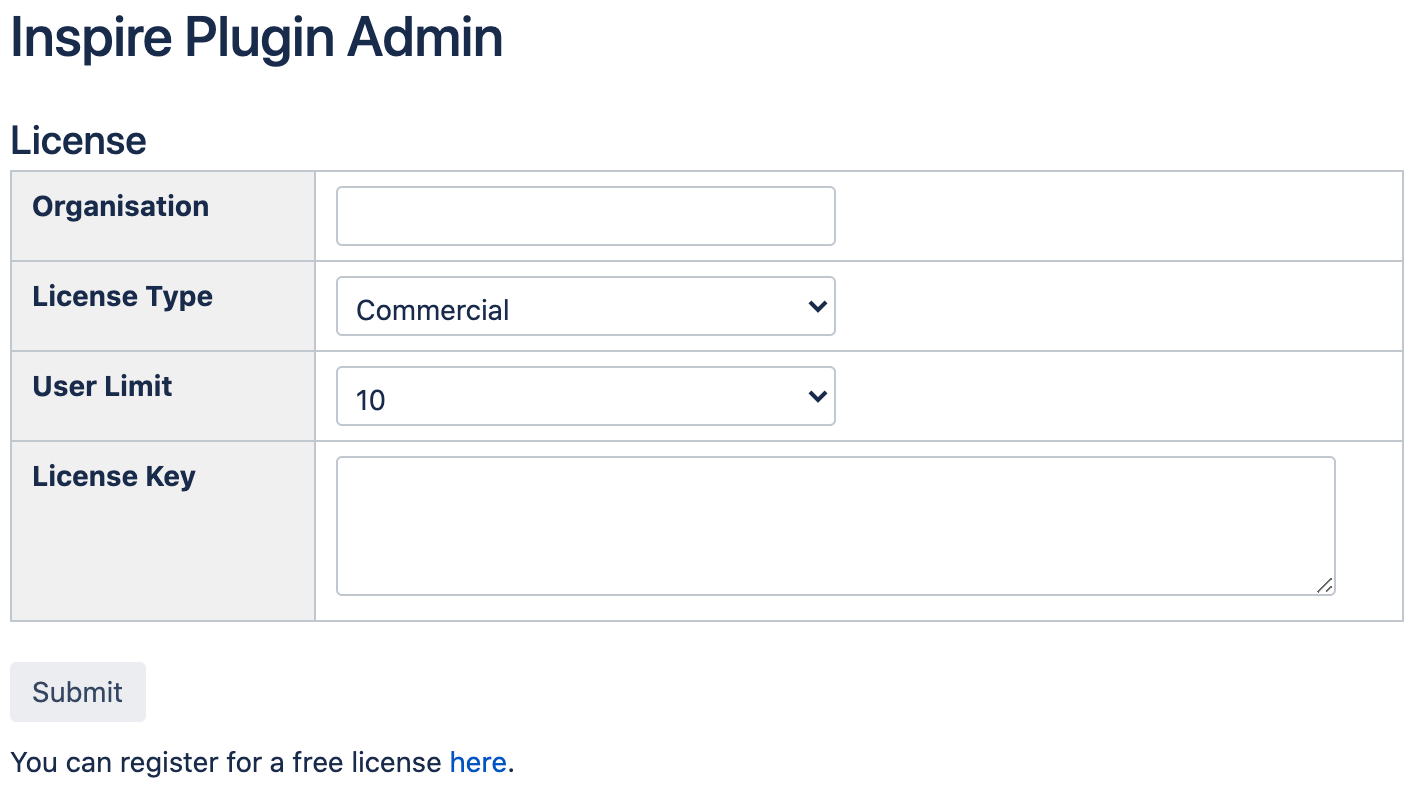Focus the empty Organisation input box
Viewport: 1426px width, 788px height.
pyautogui.click(x=585, y=216)
